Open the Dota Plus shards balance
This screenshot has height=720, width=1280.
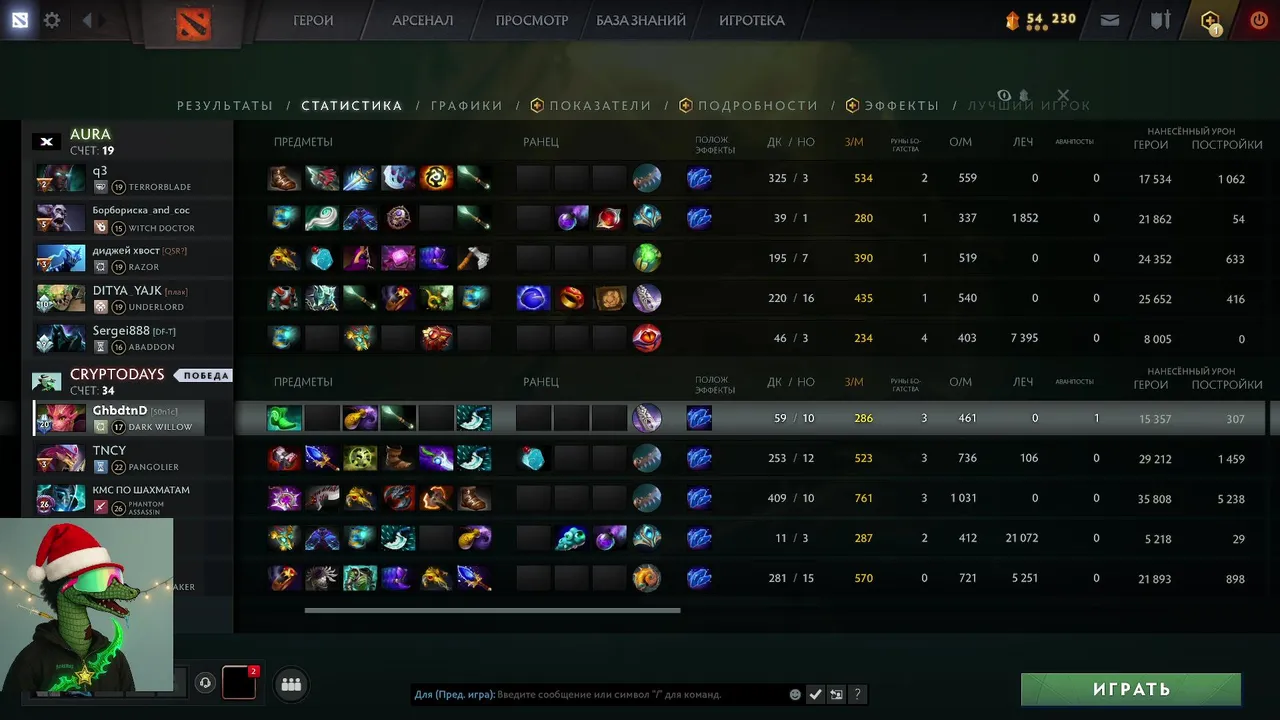[x=1041, y=19]
